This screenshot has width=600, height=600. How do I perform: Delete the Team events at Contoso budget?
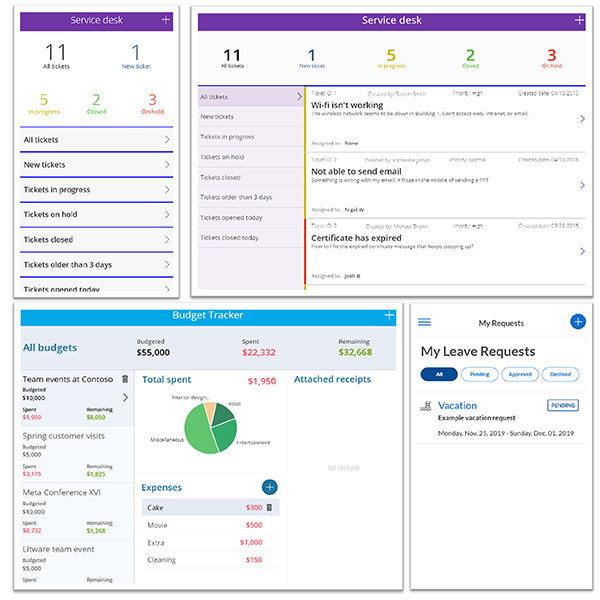pos(125,379)
